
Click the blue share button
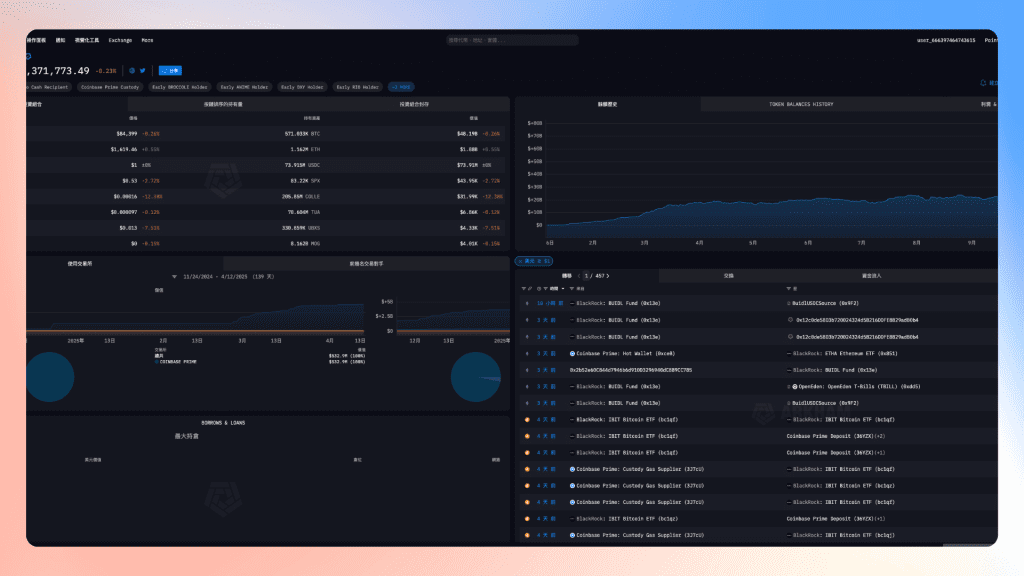(170, 71)
